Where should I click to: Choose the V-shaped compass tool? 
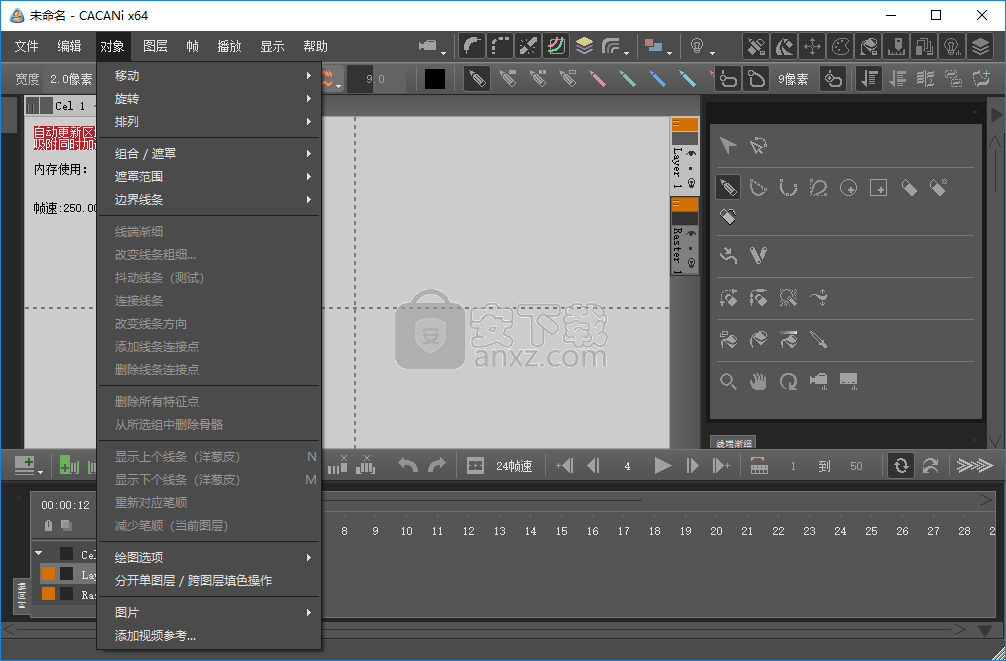(x=758, y=255)
